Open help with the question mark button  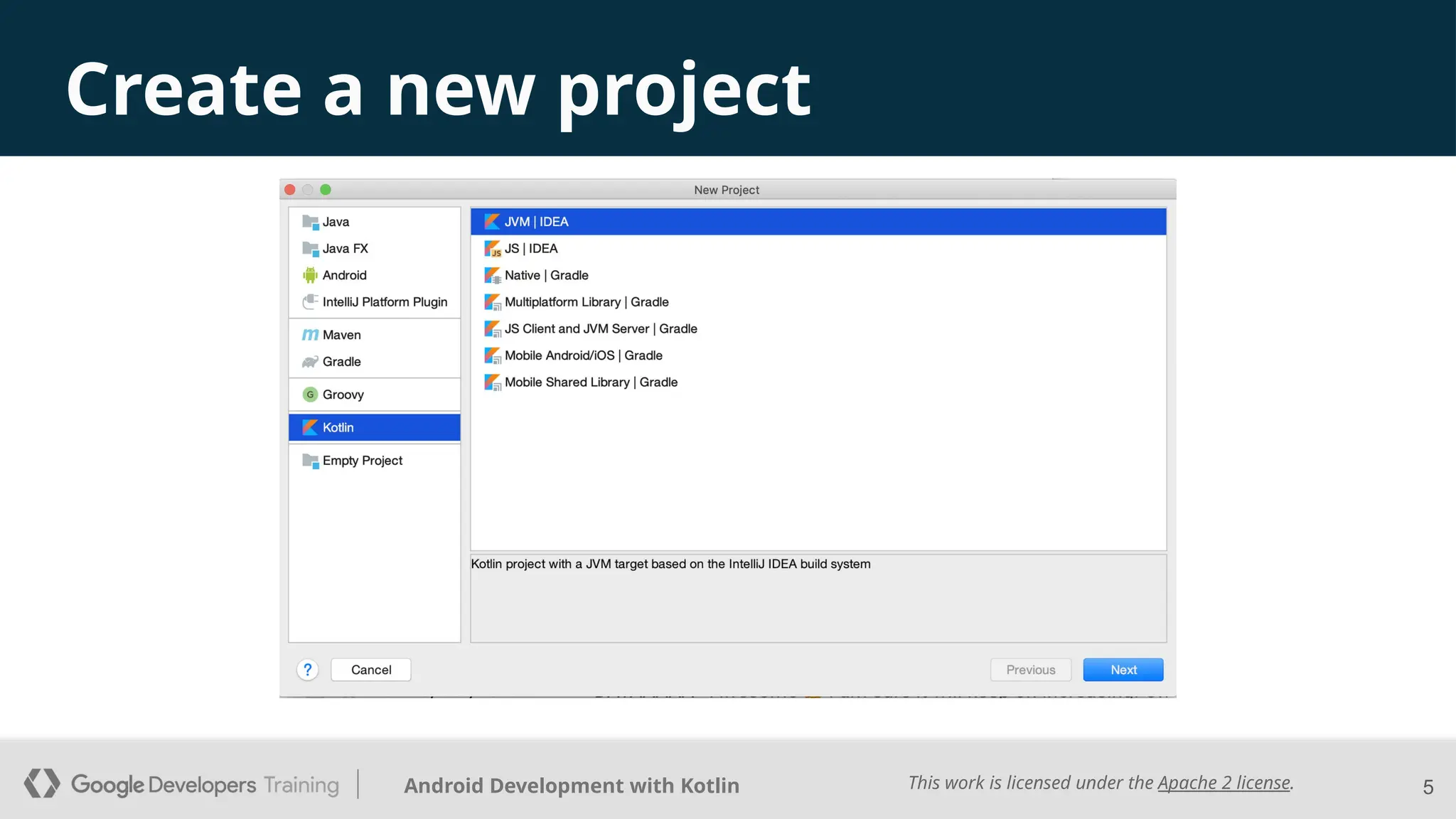pos(308,670)
